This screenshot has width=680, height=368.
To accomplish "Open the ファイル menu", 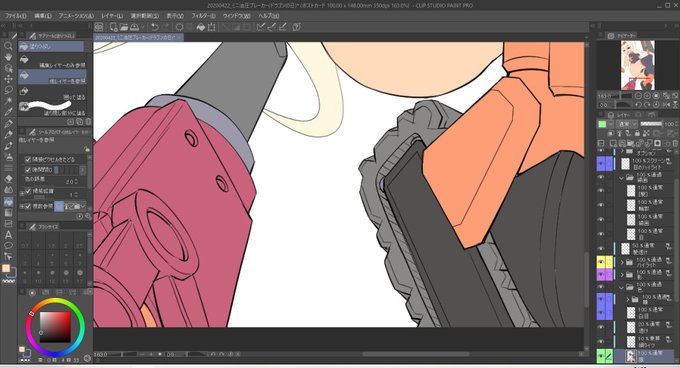I will pos(16,16).
